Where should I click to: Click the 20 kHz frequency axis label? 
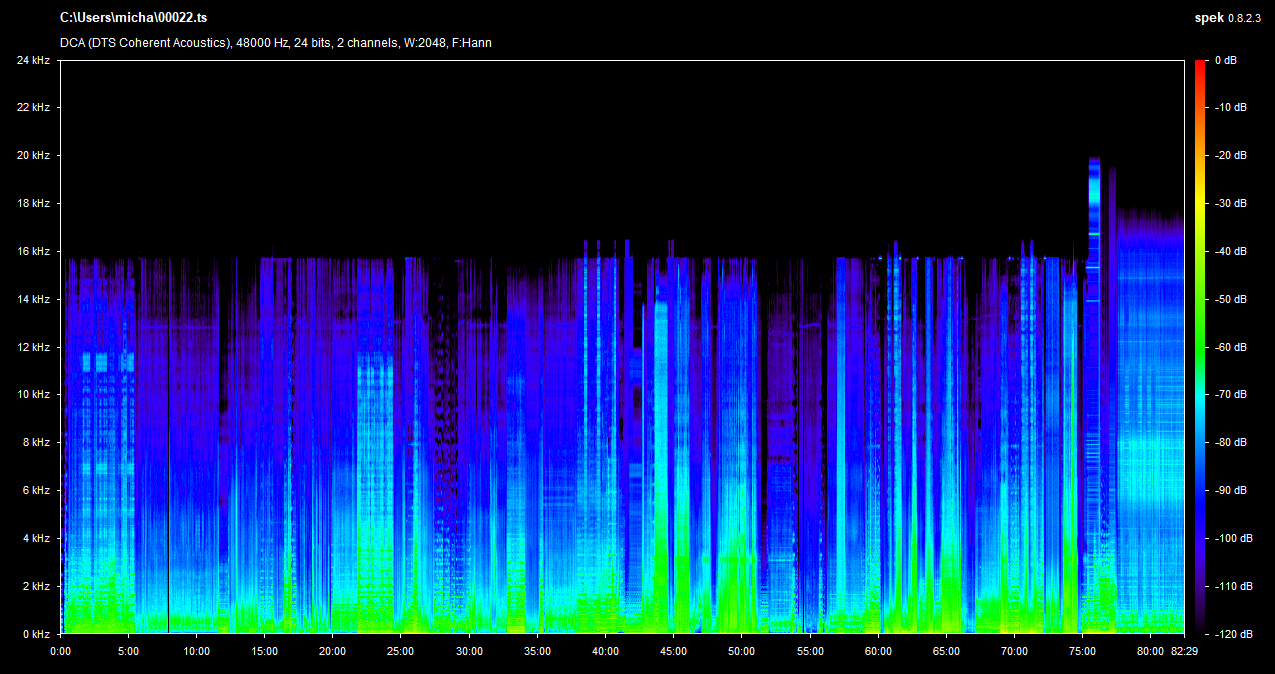pos(33,156)
